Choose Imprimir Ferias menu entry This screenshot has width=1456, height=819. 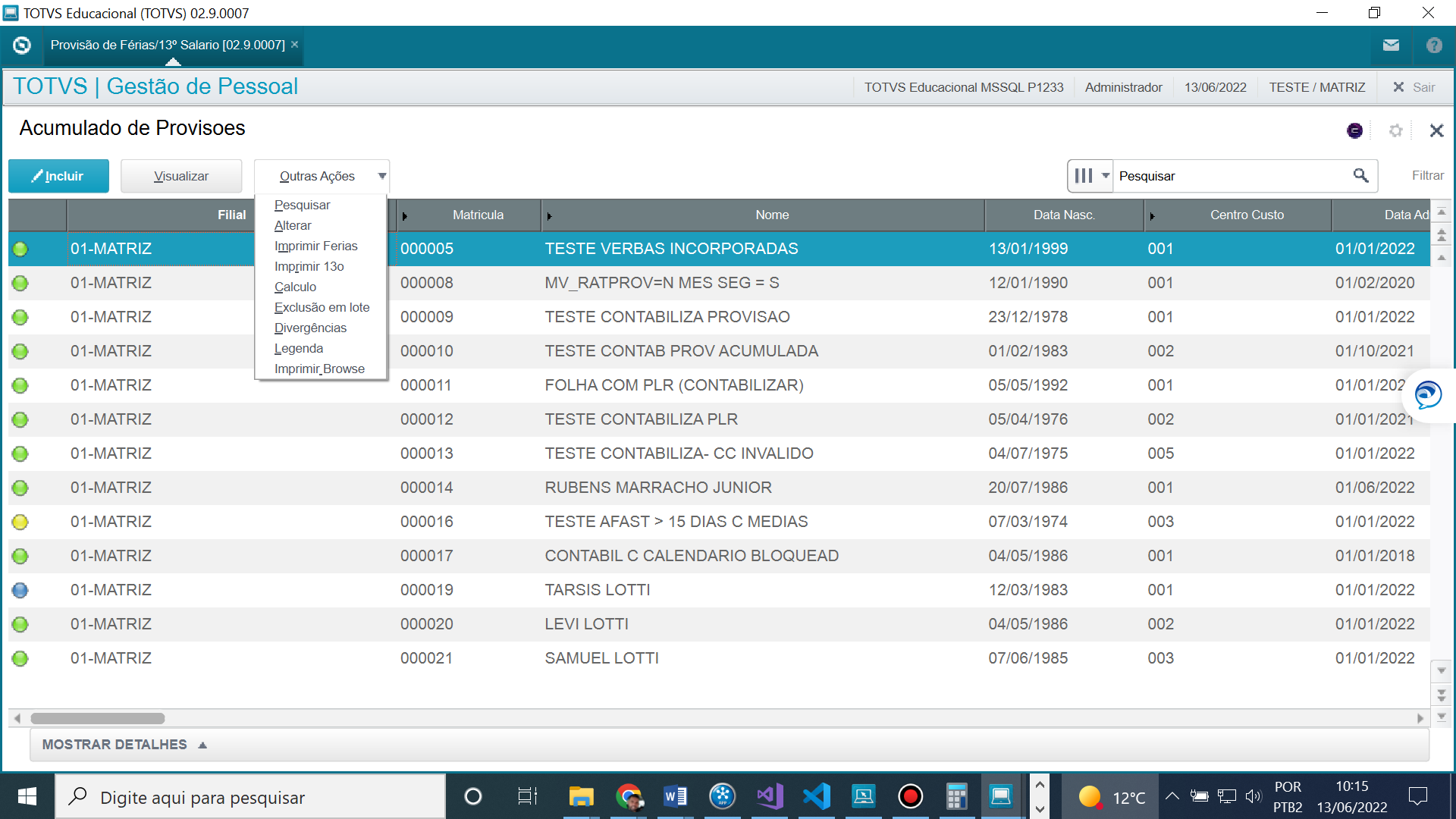tap(315, 246)
